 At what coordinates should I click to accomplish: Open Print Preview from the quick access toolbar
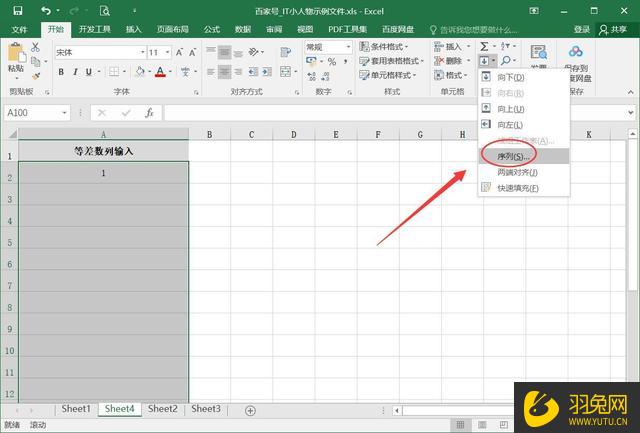(x=104, y=11)
